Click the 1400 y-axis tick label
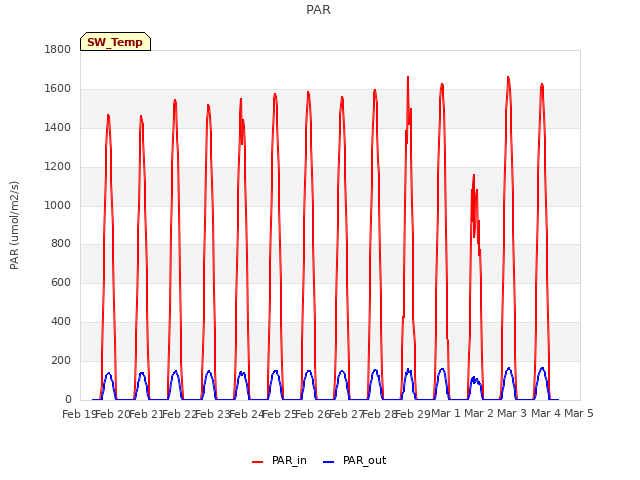 click(58, 127)
